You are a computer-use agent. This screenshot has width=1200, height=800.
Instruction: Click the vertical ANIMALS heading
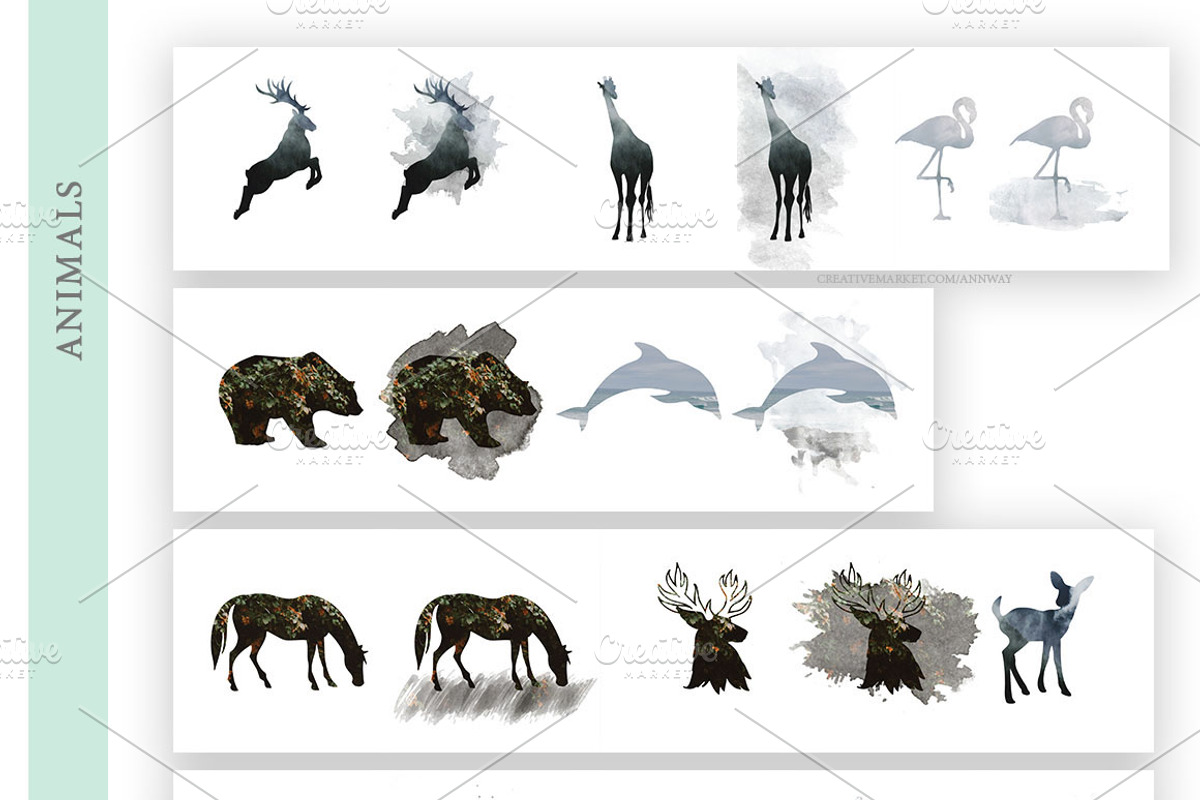point(68,269)
